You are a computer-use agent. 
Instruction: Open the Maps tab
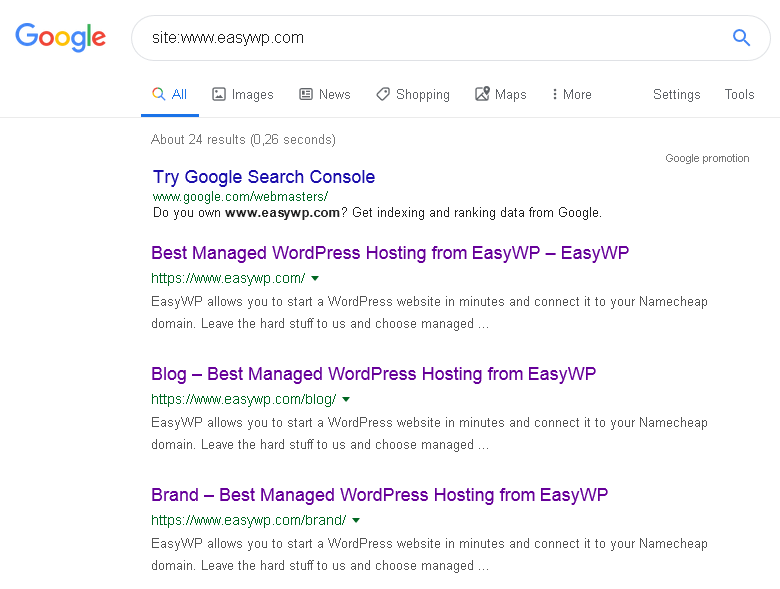(500, 95)
